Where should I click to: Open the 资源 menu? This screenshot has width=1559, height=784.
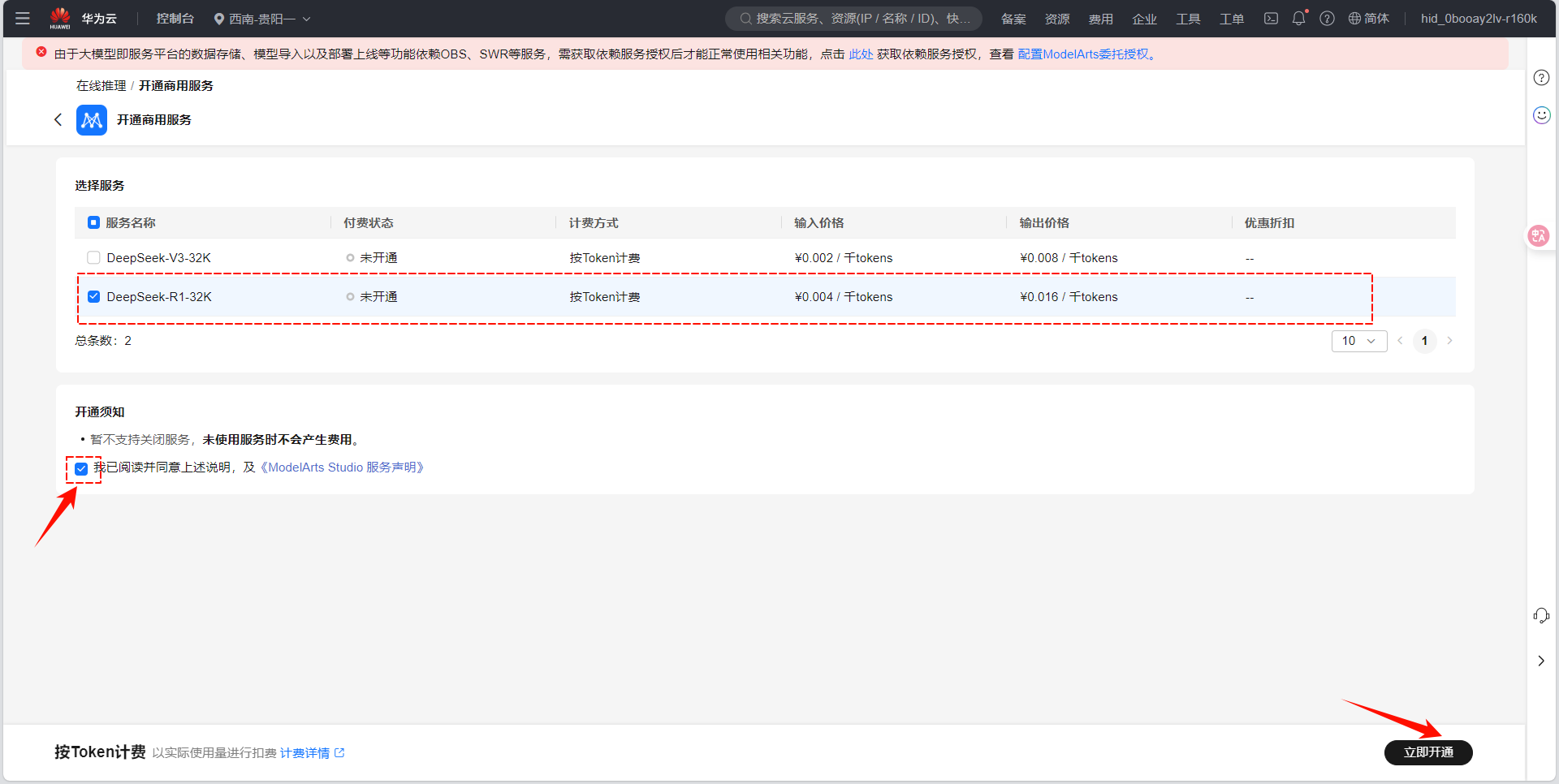pos(1057,19)
